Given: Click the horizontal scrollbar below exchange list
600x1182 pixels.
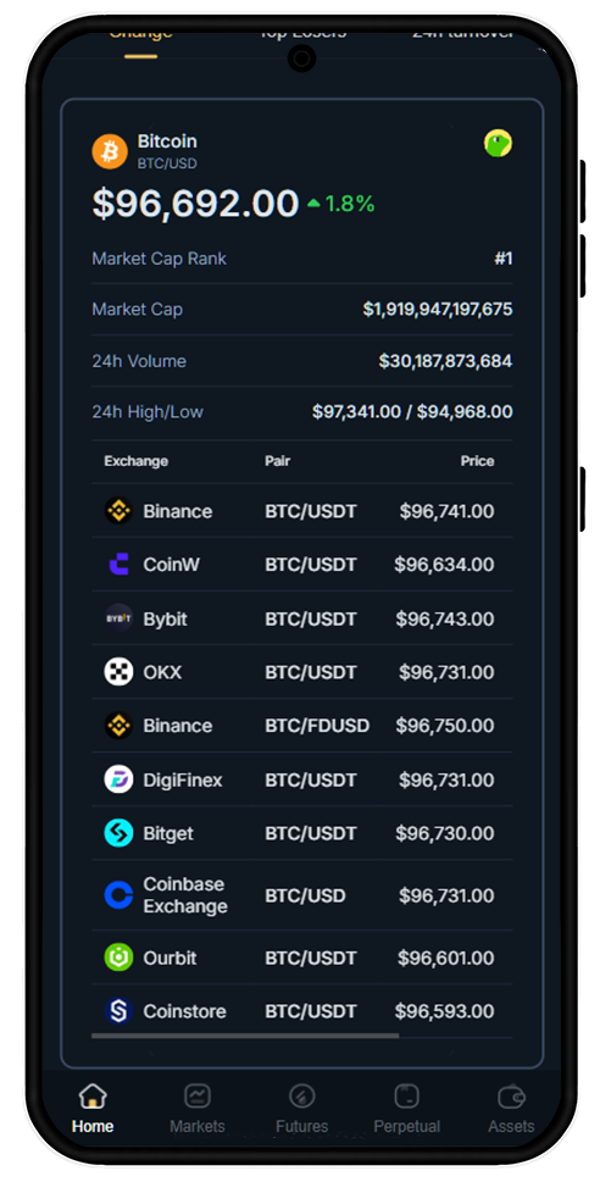Looking at the screenshot, I should tap(245, 1036).
